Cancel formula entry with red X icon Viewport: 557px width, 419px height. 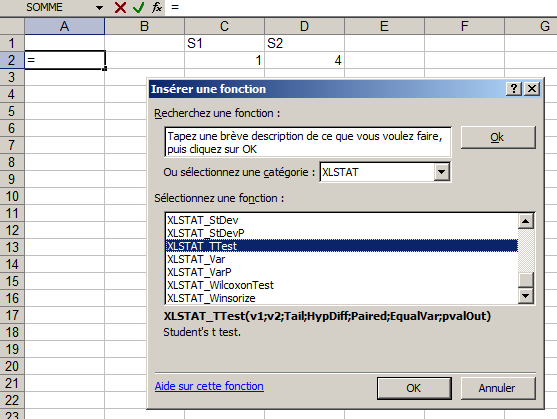tap(120, 7)
